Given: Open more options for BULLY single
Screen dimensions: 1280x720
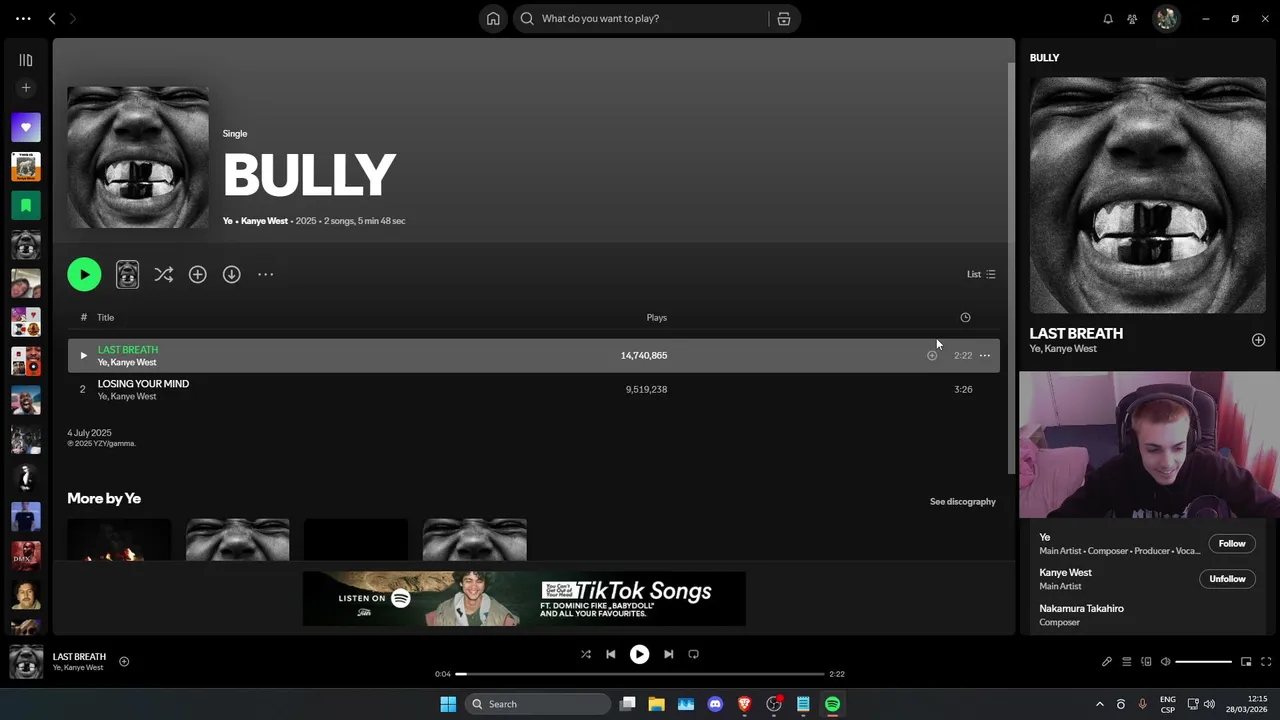Looking at the screenshot, I should [x=265, y=274].
